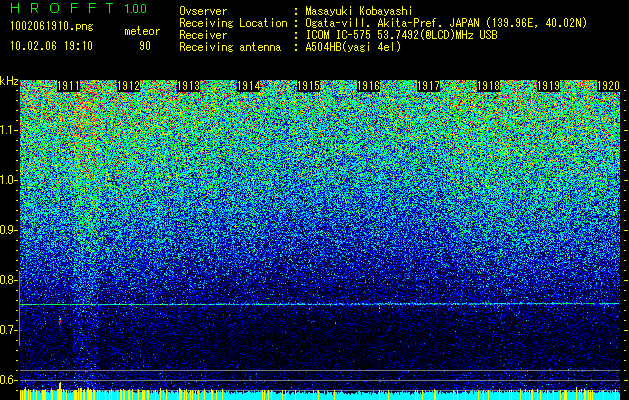Click the 1.0 frequency axis label

8,180
